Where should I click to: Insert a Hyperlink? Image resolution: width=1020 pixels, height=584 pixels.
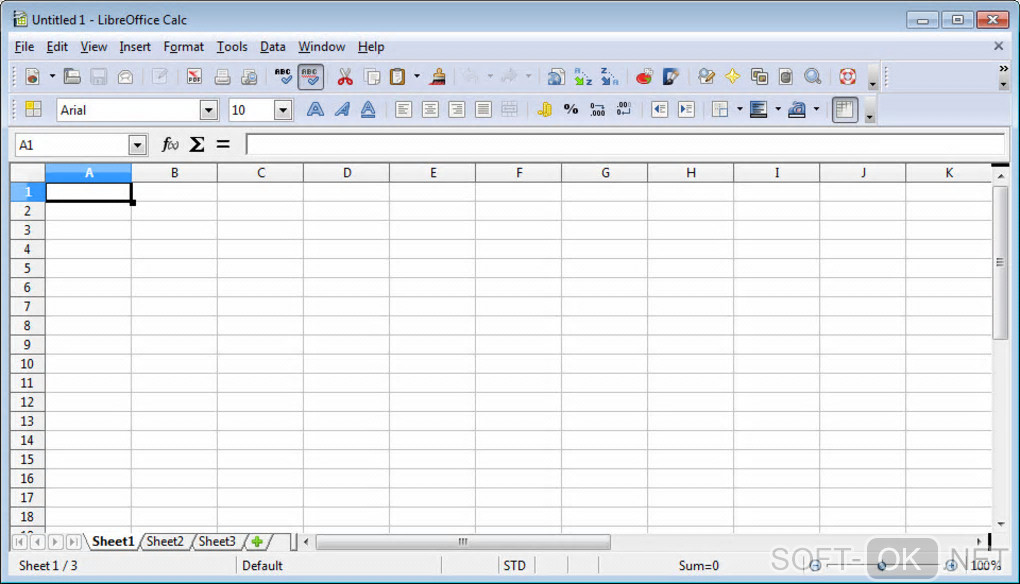pos(556,77)
